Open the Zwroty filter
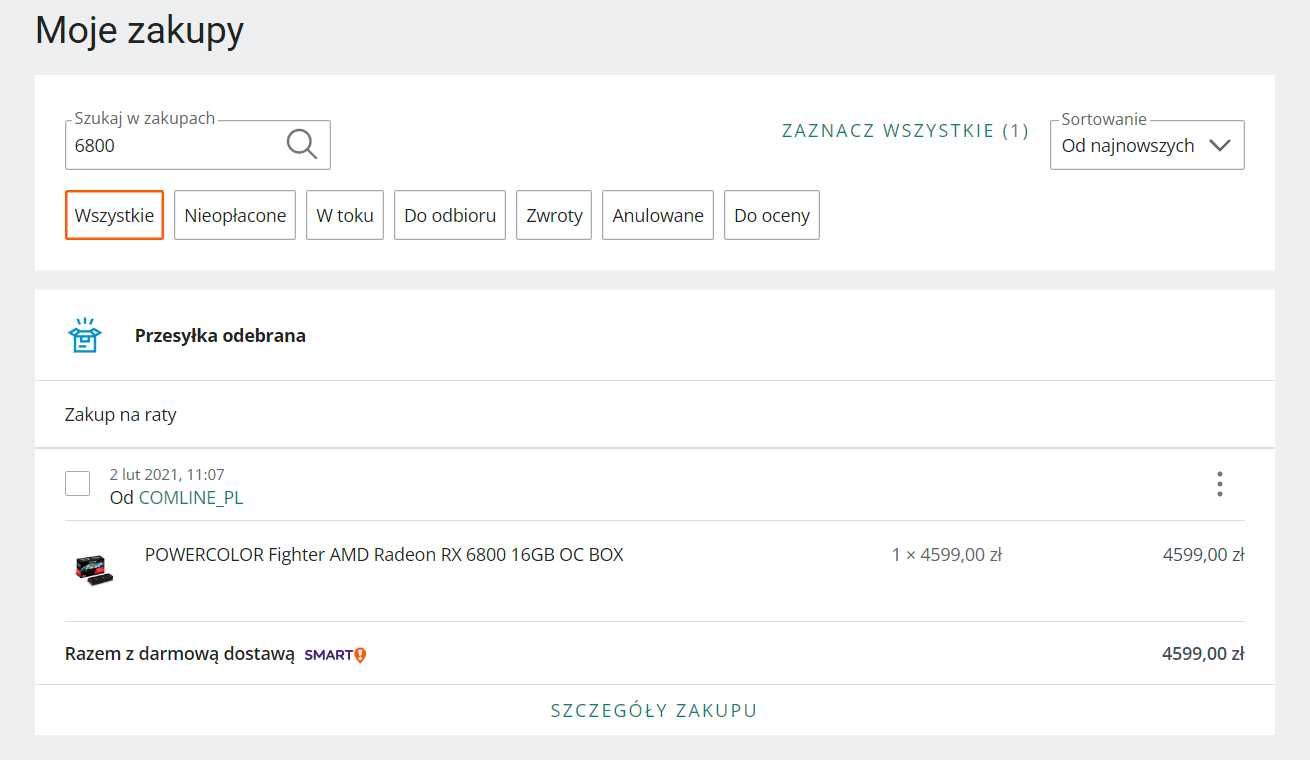1310x760 pixels. pos(554,215)
